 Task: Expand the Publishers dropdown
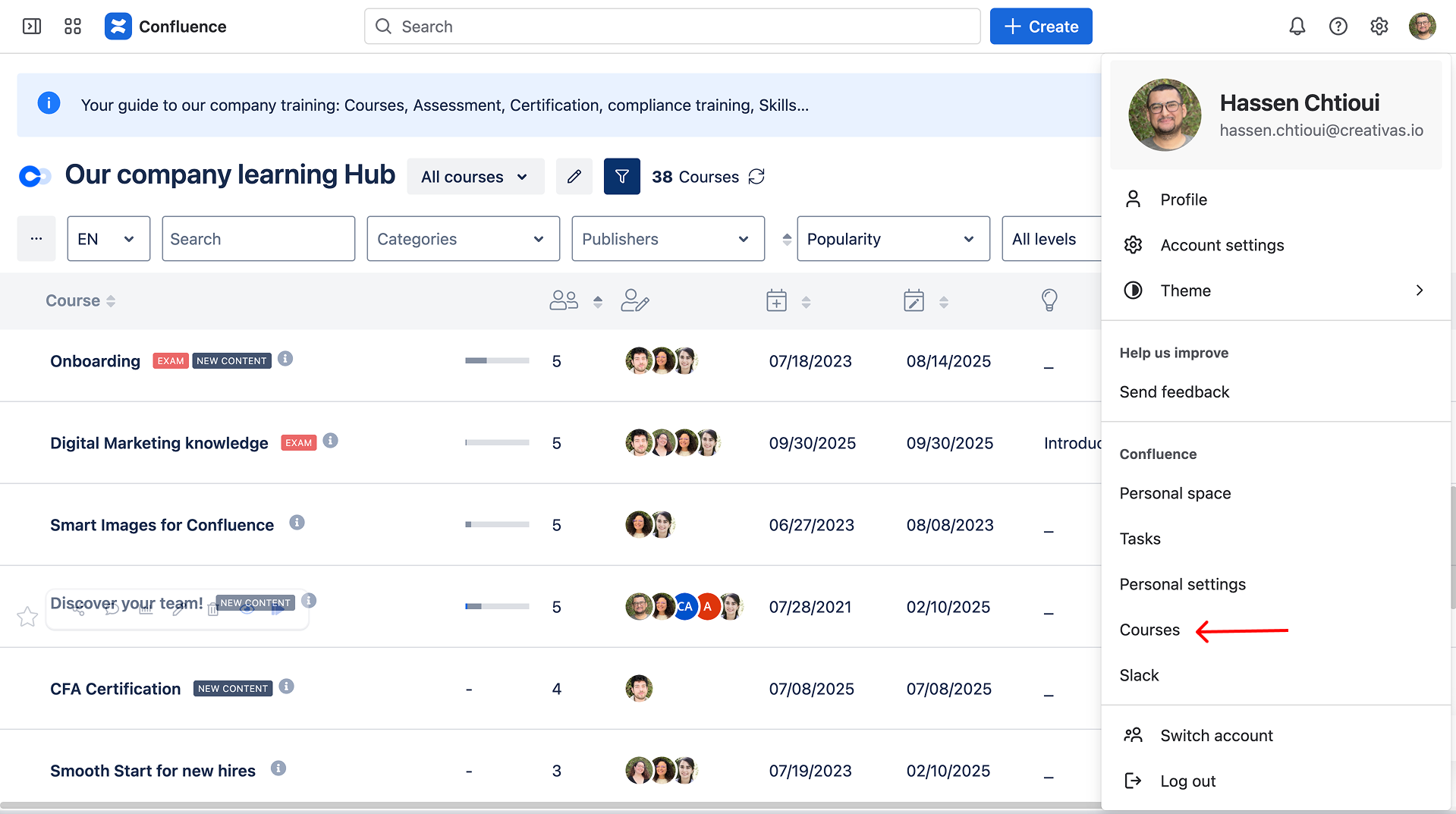point(668,239)
